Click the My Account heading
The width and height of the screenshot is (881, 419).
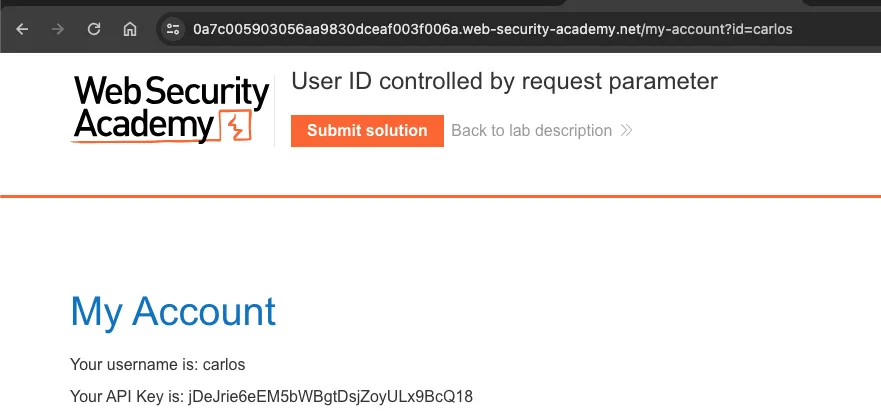(173, 312)
